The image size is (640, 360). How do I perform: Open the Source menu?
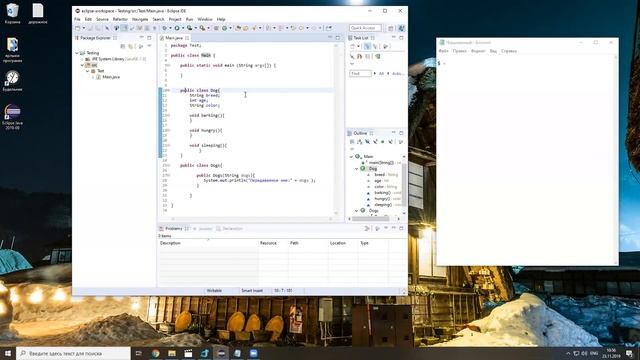[x=102, y=19]
